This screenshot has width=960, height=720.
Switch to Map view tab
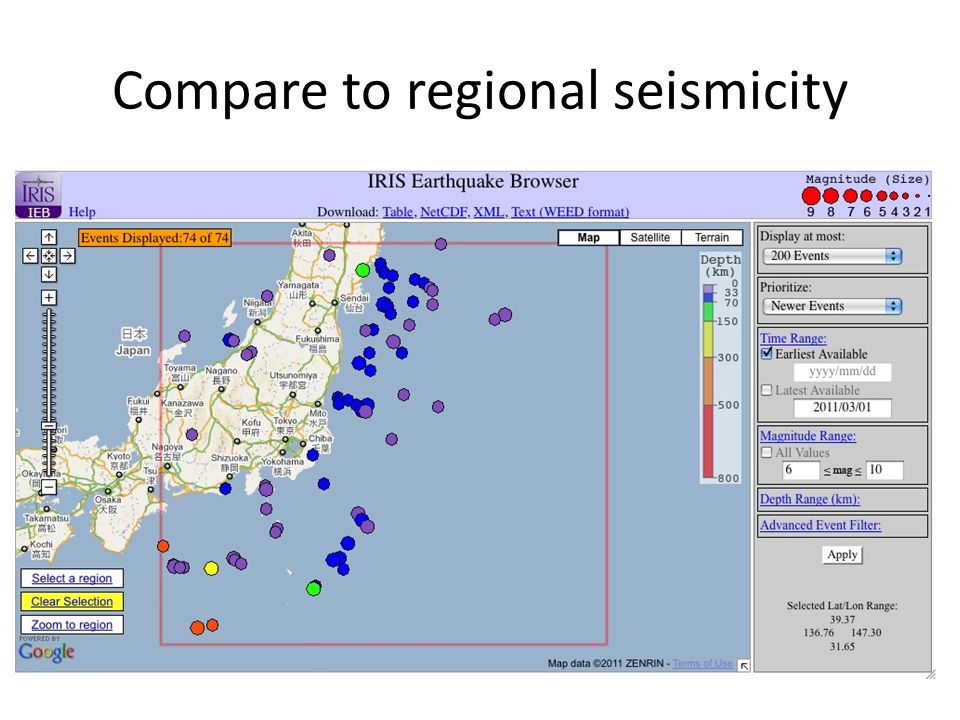coord(588,238)
